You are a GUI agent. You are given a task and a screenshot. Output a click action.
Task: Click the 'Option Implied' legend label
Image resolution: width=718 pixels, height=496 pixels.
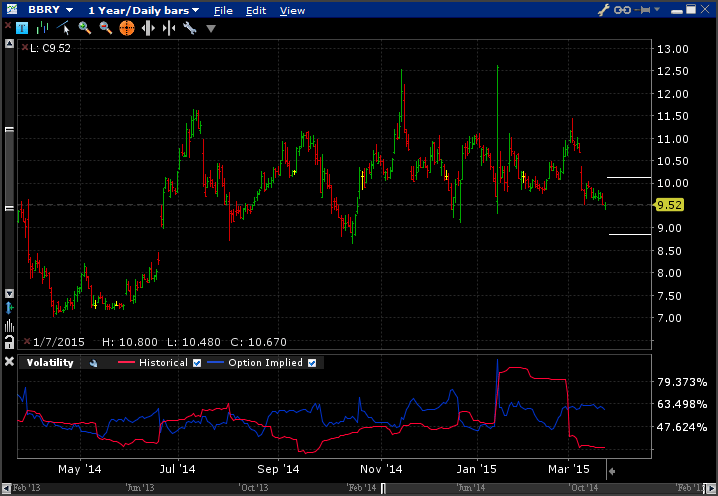(265, 363)
